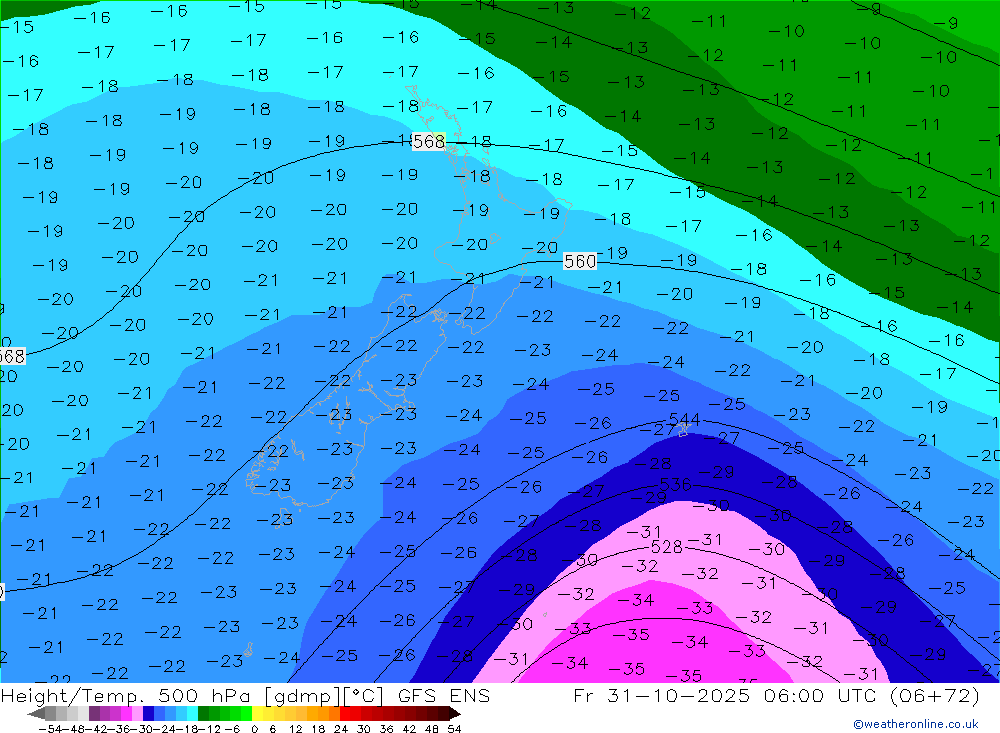Click the 536 height contour label
This screenshot has width=1000, height=733.
(675, 485)
